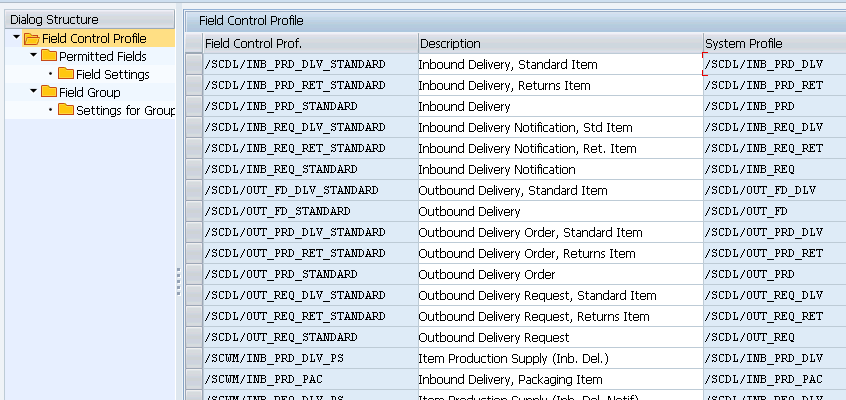Click the Settings for Group folder icon
Screen dimensions: 846x400
66,111
